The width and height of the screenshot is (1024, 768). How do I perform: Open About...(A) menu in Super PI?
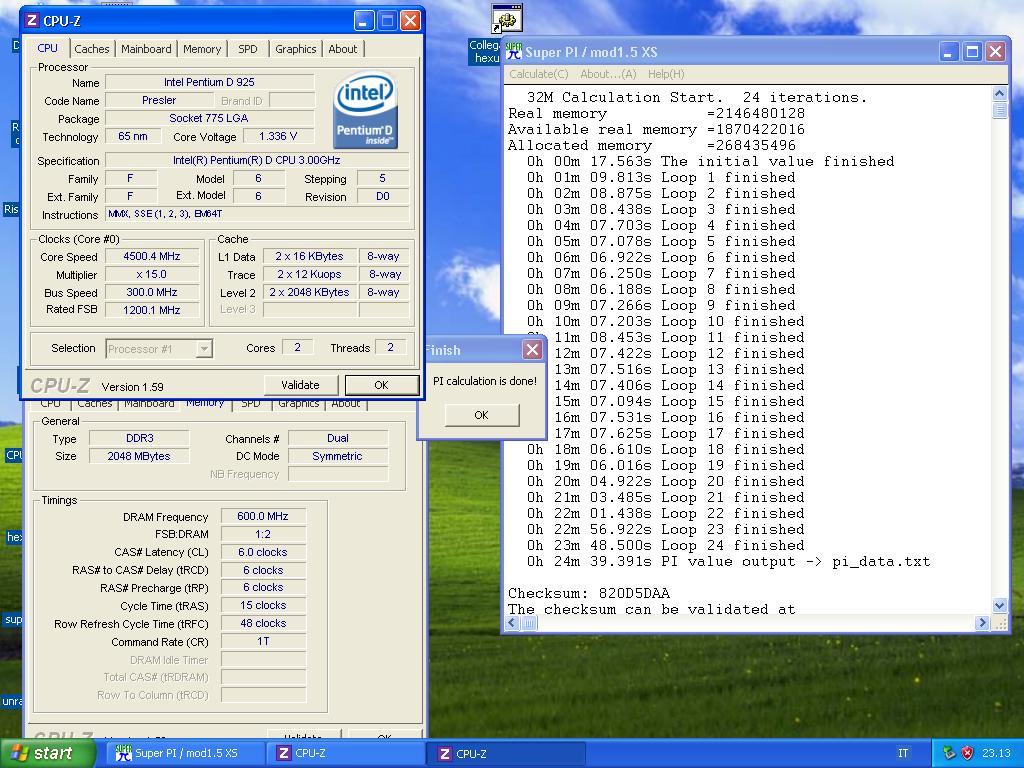tap(608, 74)
